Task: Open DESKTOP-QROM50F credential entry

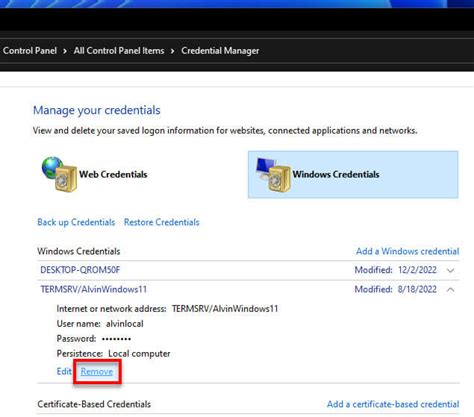Action: (80, 270)
